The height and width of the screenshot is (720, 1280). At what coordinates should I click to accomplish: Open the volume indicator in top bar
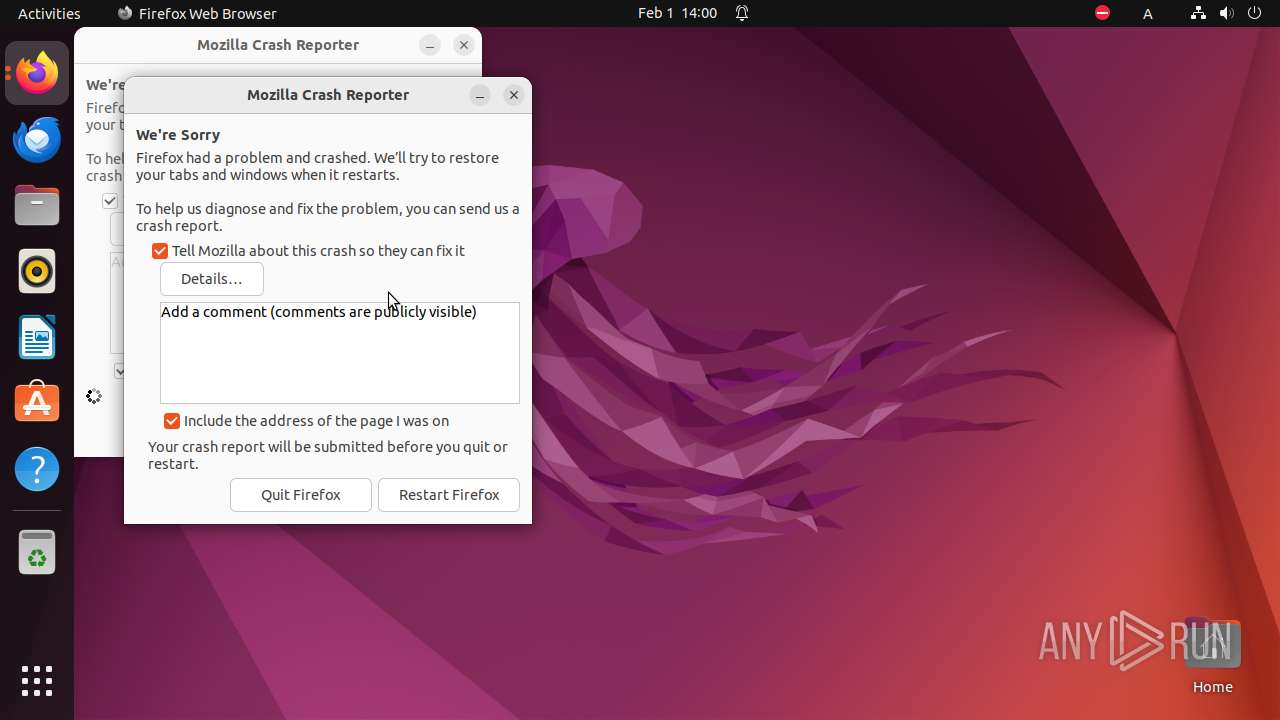coord(1227,13)
